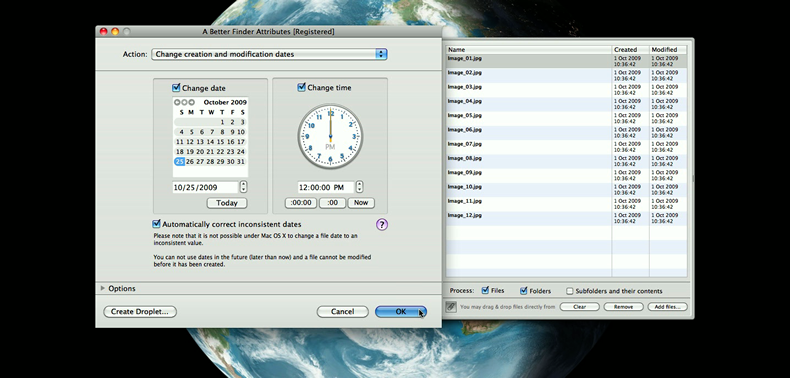Image resolution: width=790 pixels, height=378 pixels.
Task: Select day 15 in October calendar
Action: pyautogui.click(x=220, y=142)
